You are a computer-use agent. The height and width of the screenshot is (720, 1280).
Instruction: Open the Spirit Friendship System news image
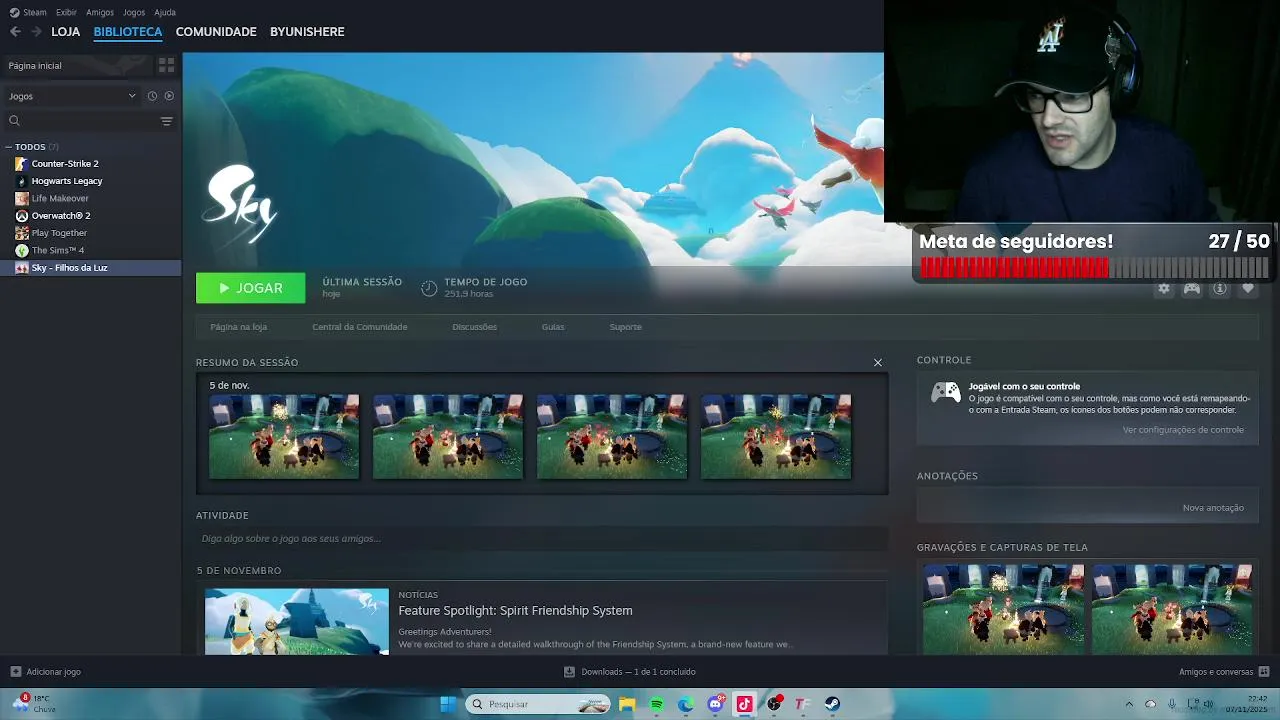(x=297, y=622)
